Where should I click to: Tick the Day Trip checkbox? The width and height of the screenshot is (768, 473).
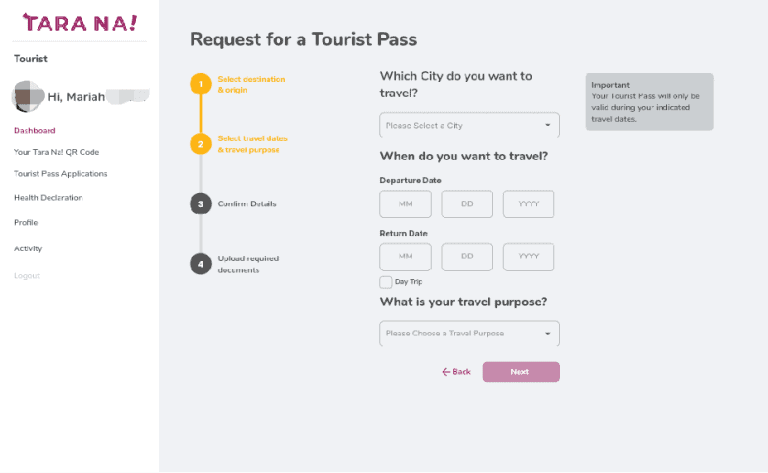point(386,282)
